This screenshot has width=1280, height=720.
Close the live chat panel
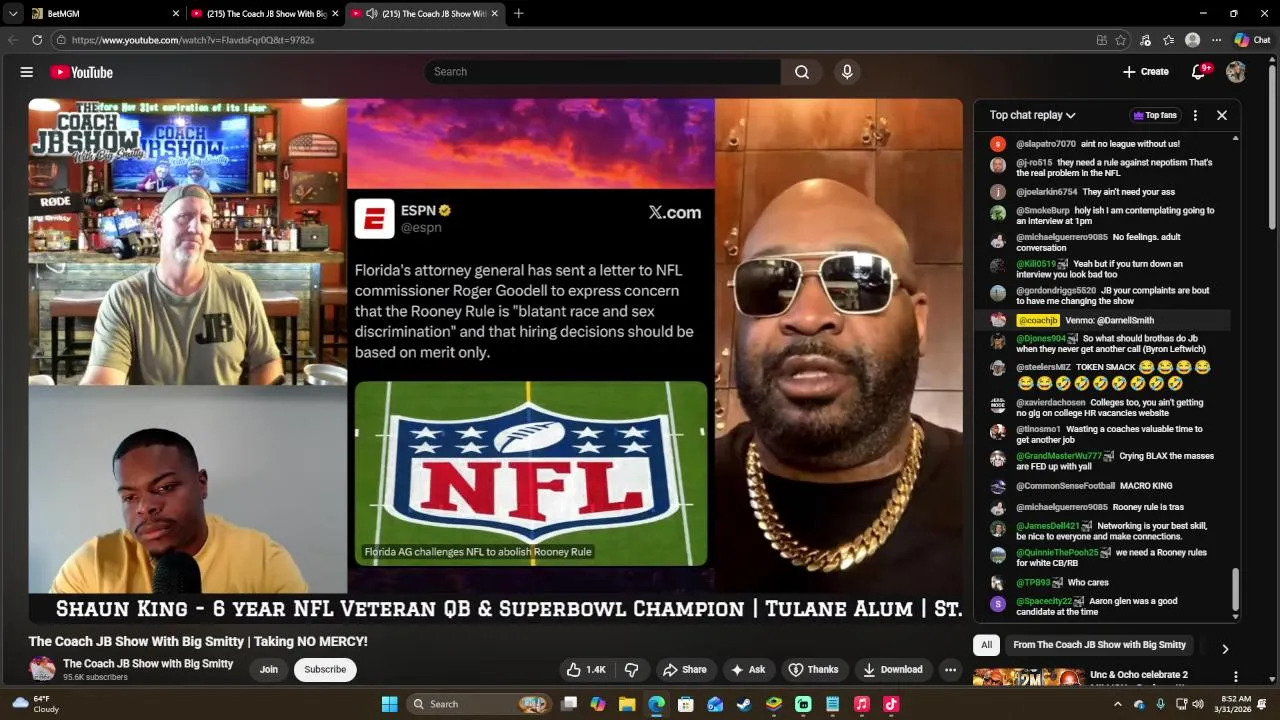[x=1222, y=115]
